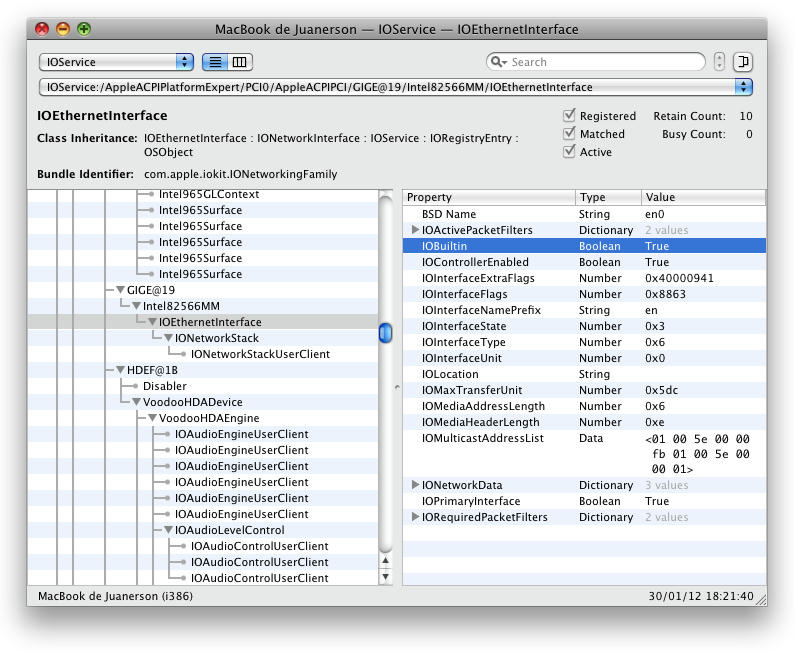Image resolution: width=794 pixels, height=658 pixels.
Task: Select the Intel965GLContext tree item
Action: click(x=209, y=195)
